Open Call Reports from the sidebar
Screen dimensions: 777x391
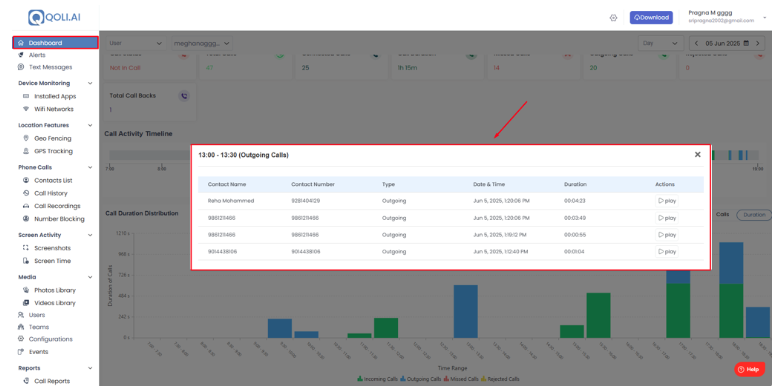coord(52,381)
